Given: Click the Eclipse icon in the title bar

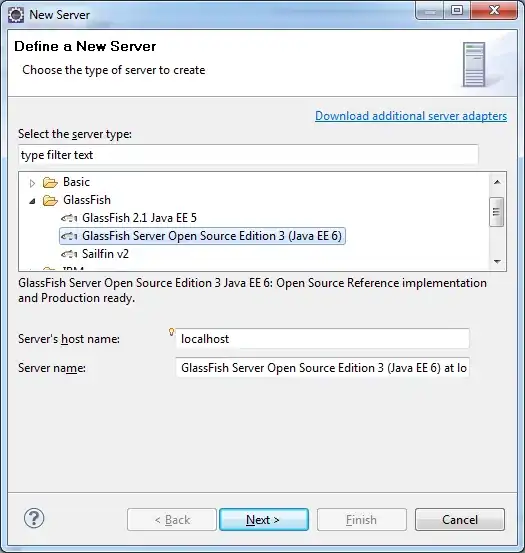Looking at the screenshot, I should (x=16, y=15).
